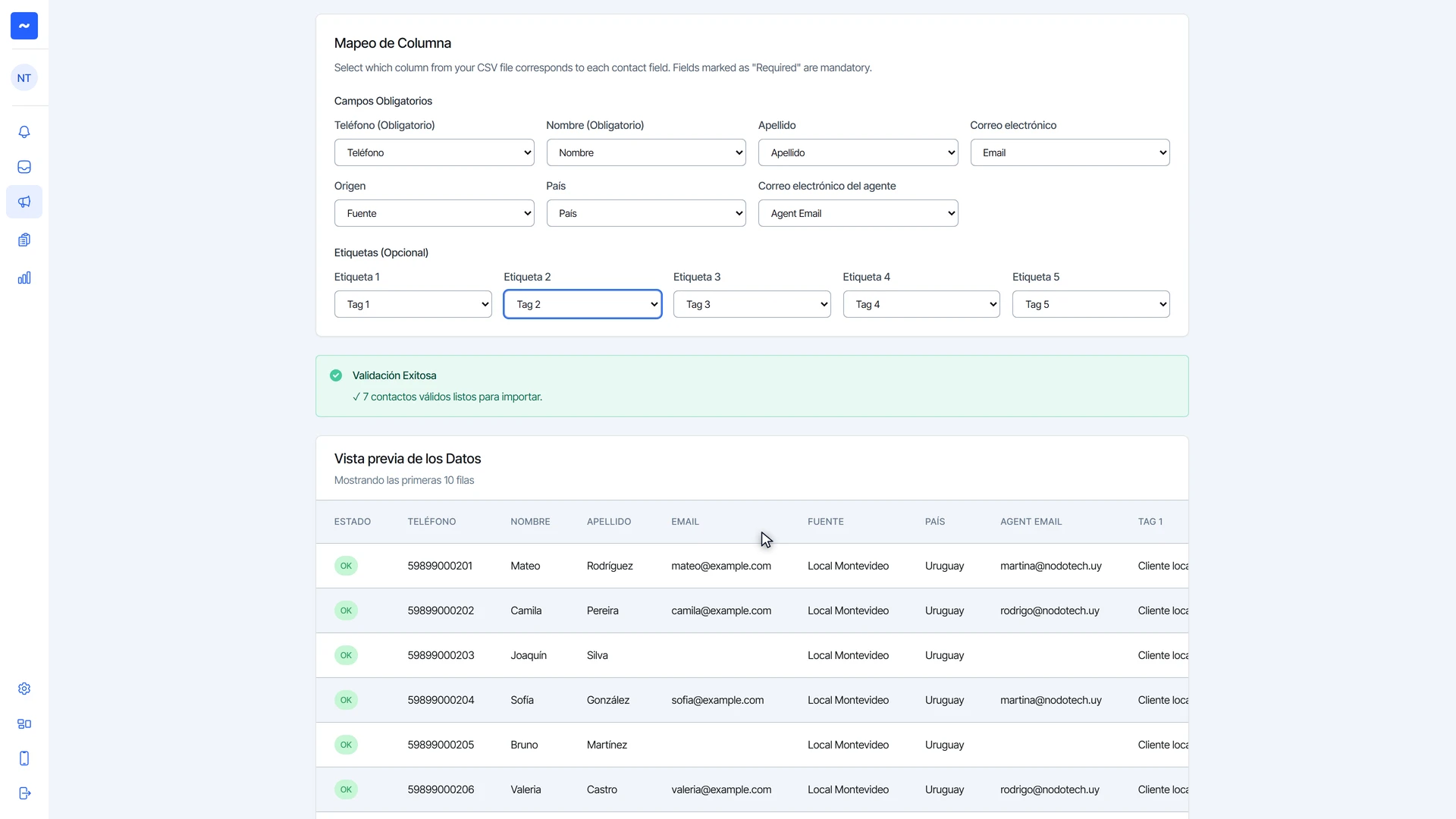Open the layout blocks icon in sidebar
The height and width of the screenshot is (819, 1456).
click(x=24, y=723)
